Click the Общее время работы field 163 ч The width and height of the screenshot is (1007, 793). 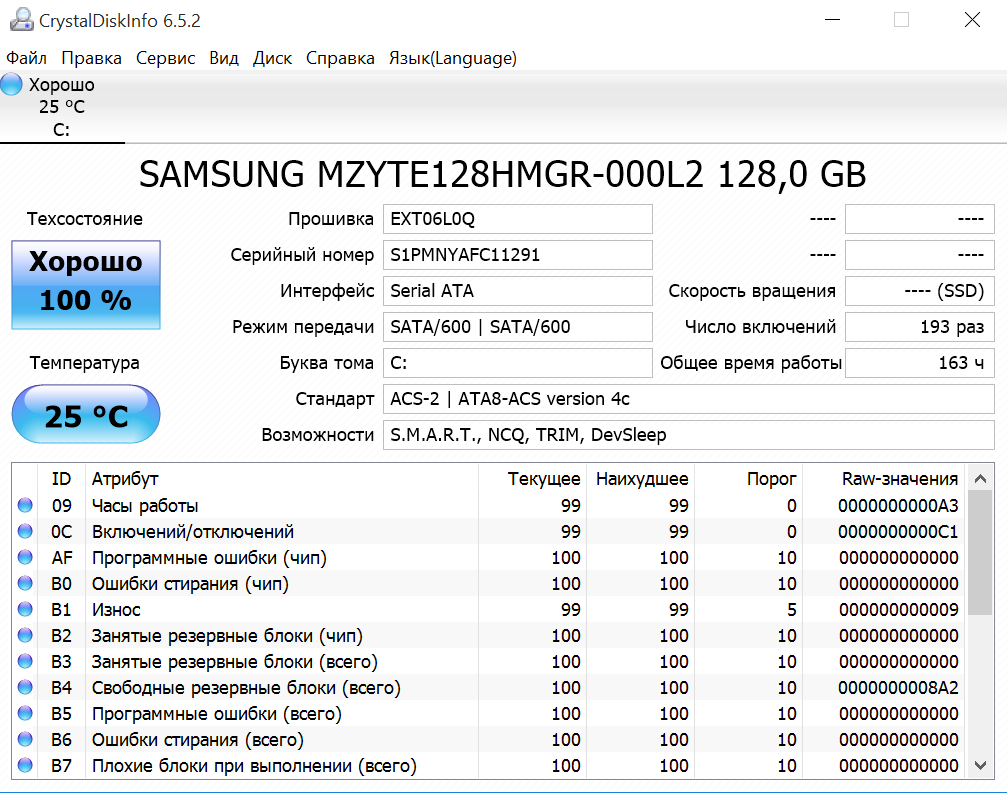920,363
